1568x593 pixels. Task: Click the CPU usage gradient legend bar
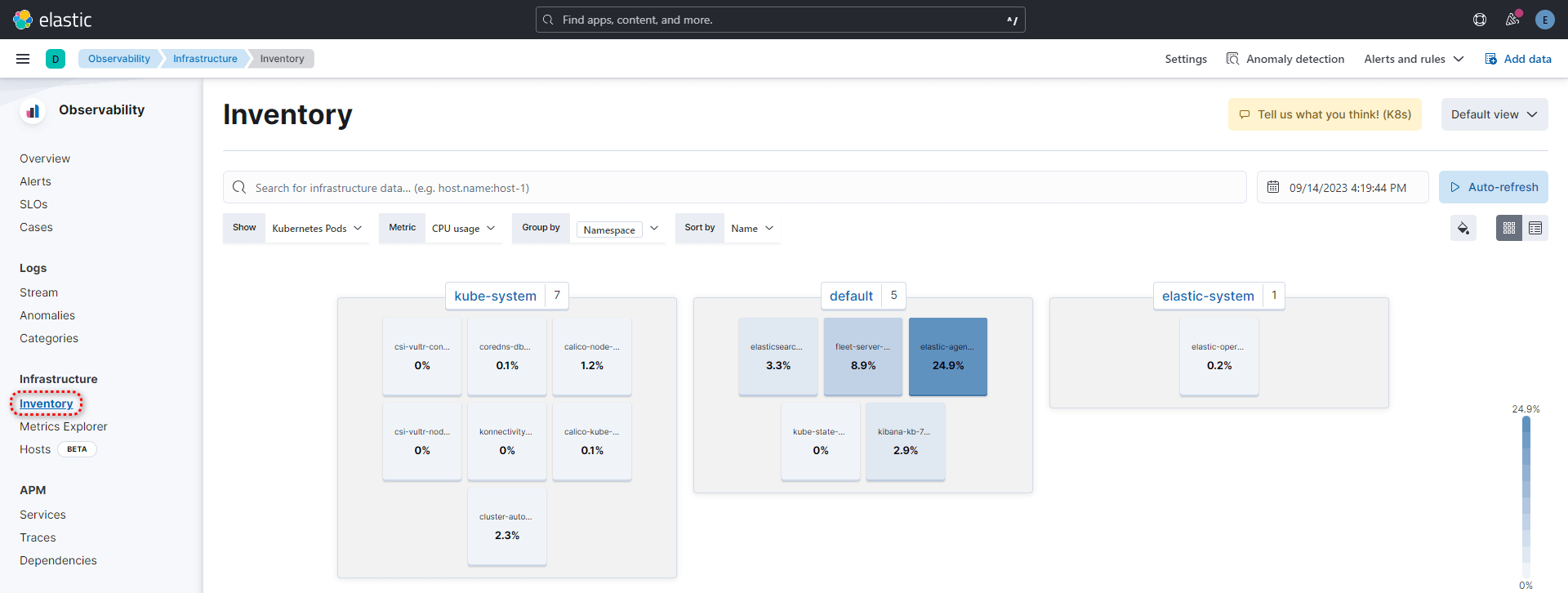(1526, 497)
